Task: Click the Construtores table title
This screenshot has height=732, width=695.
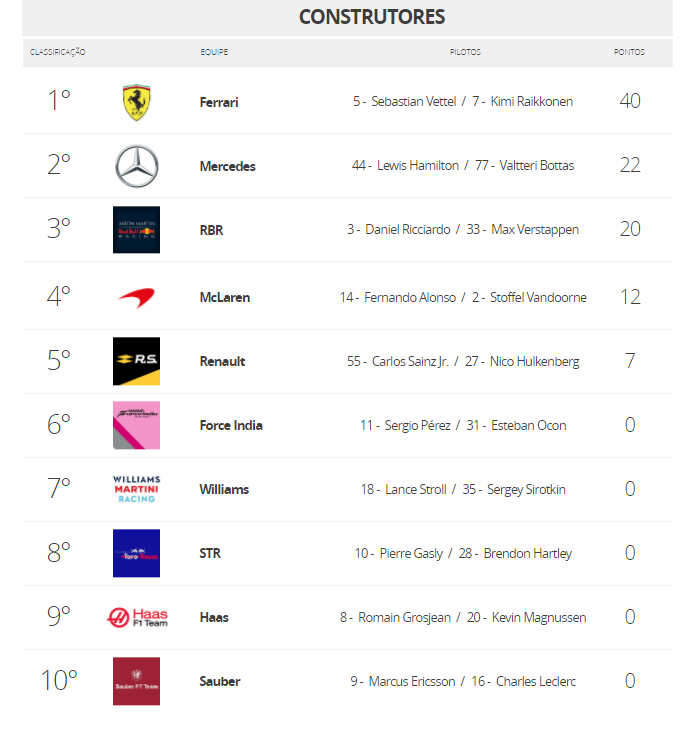Action: 372,17
